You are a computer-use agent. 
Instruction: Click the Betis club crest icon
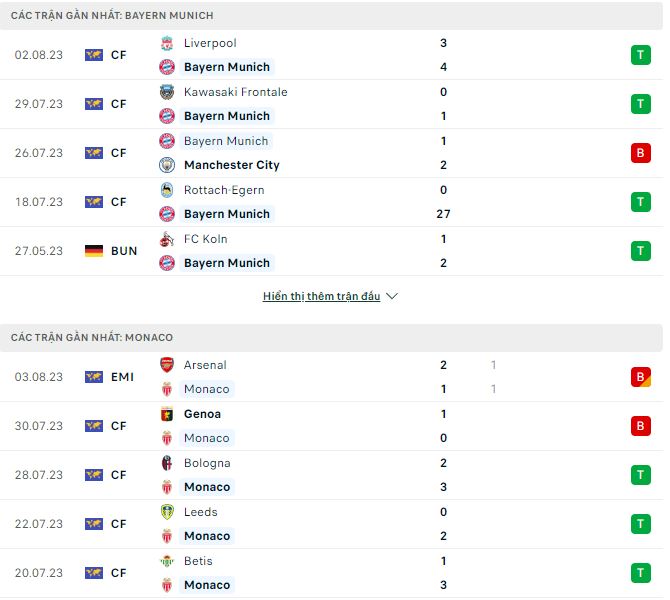pos(167,561)
